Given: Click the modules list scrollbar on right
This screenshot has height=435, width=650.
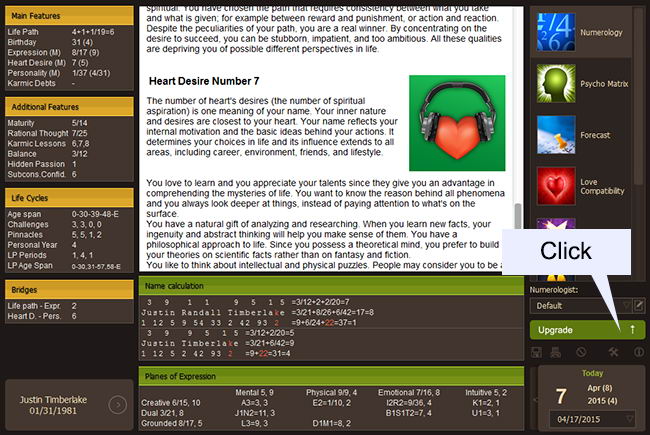Looking at the screenshot, I should coord(639,95).
